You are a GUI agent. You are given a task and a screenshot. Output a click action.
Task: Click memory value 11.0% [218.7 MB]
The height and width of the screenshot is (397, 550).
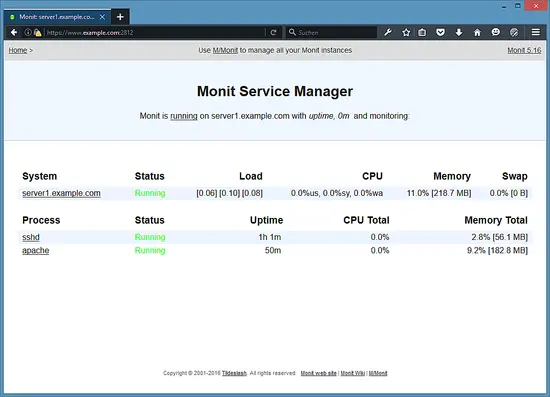[x=439, y=193]
